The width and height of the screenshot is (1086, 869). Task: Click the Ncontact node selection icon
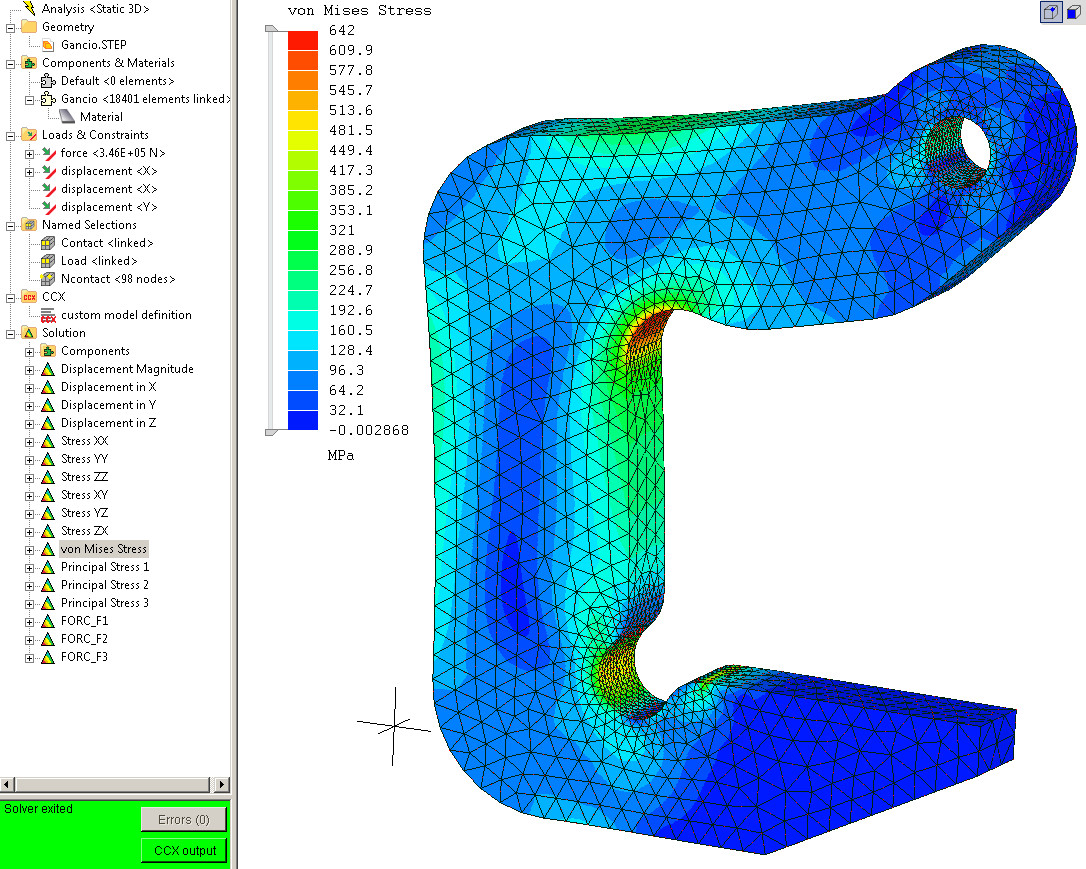click(48, 279)
